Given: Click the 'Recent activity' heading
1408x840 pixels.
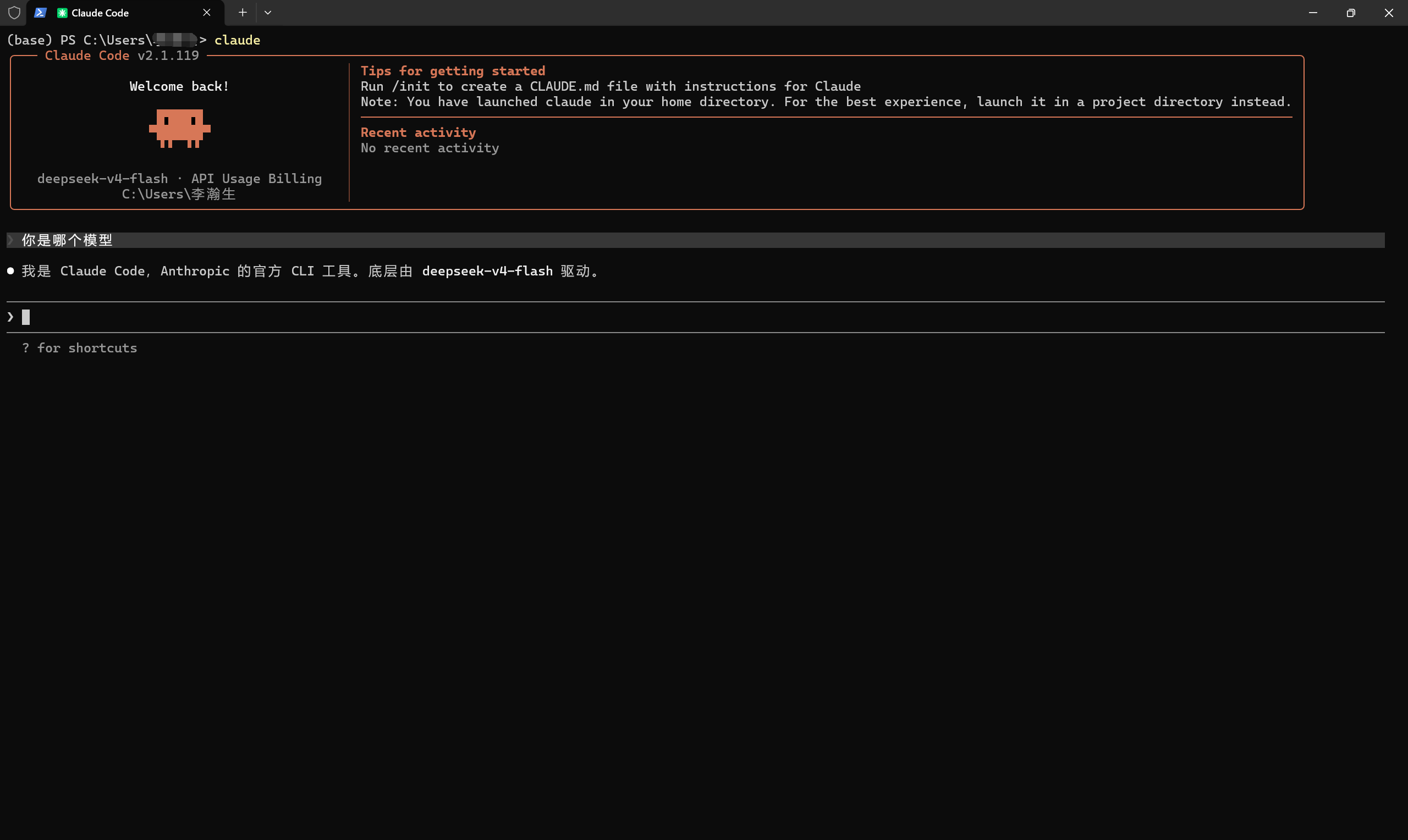Looking at the screenshot, I should pos(418,132).
